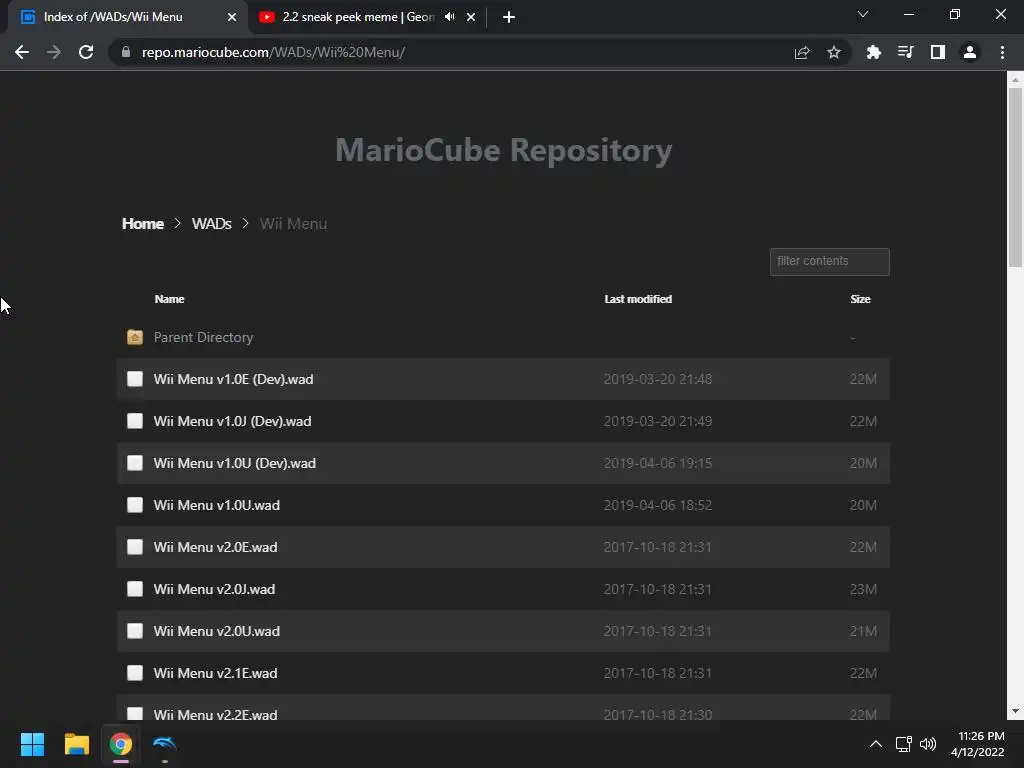This screenshot has height=768, width=1024.
Task: Open the taskbar clock and date
Action: [978, 744]
